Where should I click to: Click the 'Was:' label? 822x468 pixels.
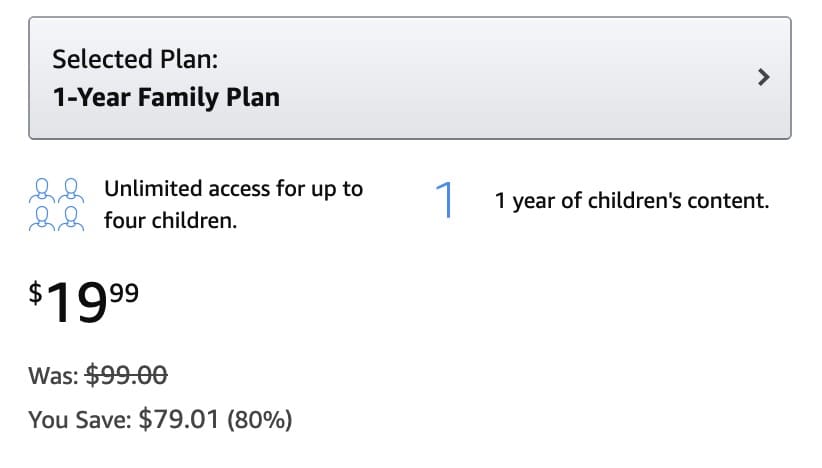coord(54,375)
